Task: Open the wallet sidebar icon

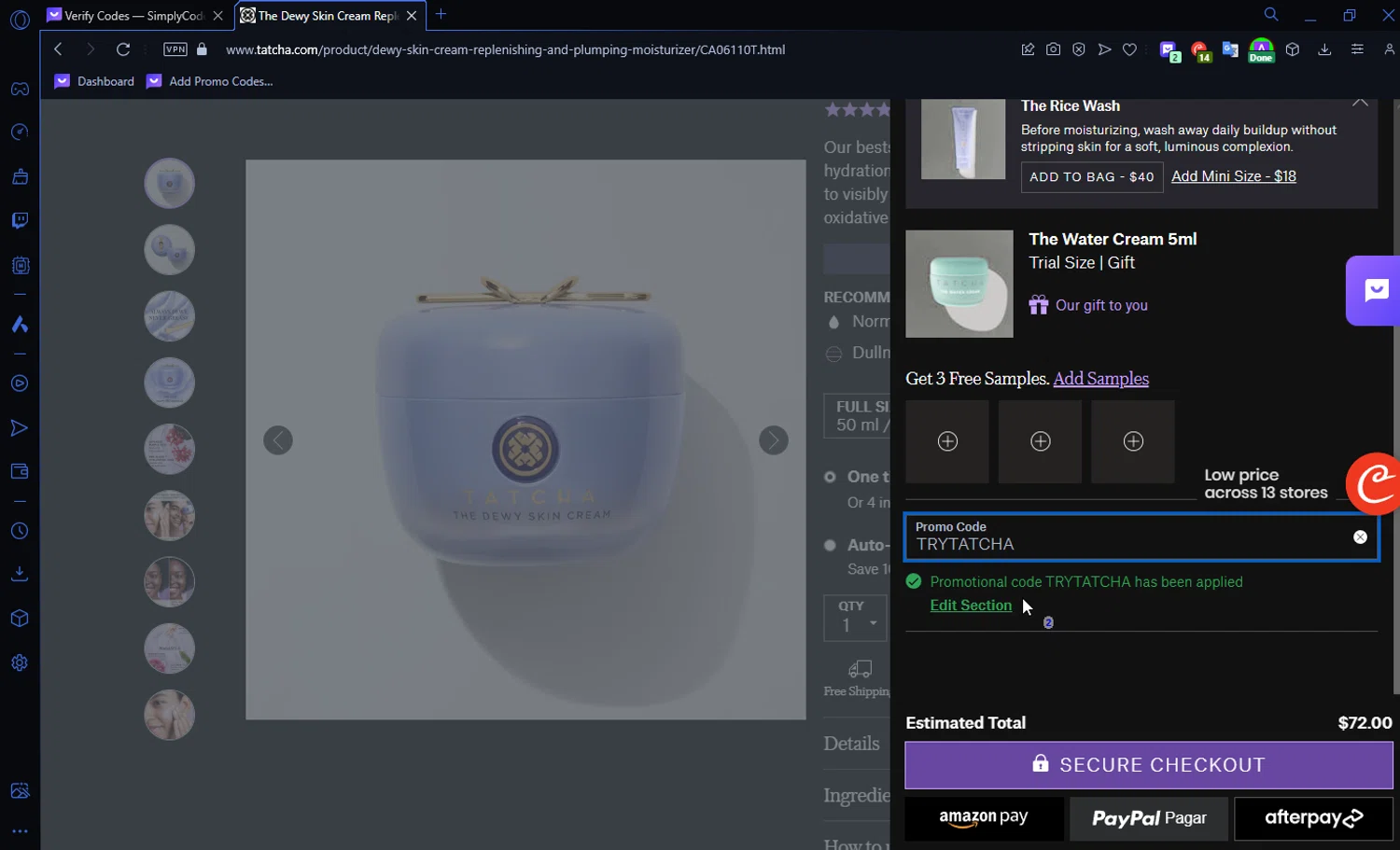Action: pos(20,471)
